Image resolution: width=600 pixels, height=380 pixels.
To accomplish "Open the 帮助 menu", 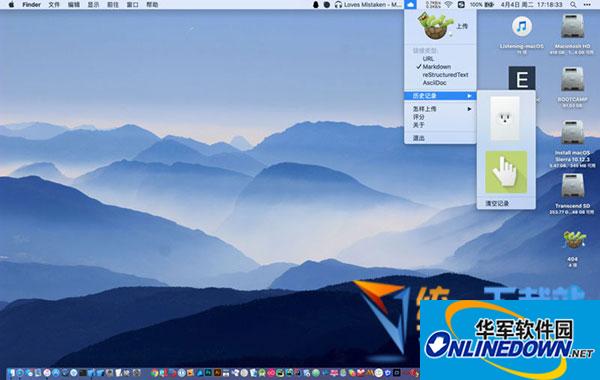I will (x=152, y=5).
